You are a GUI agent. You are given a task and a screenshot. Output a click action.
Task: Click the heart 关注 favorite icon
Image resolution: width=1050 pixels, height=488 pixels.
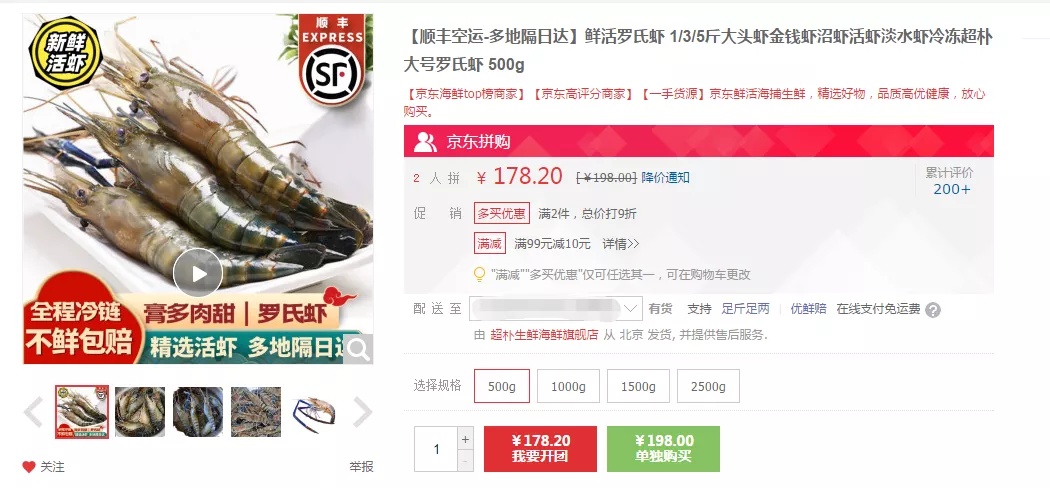29,467
